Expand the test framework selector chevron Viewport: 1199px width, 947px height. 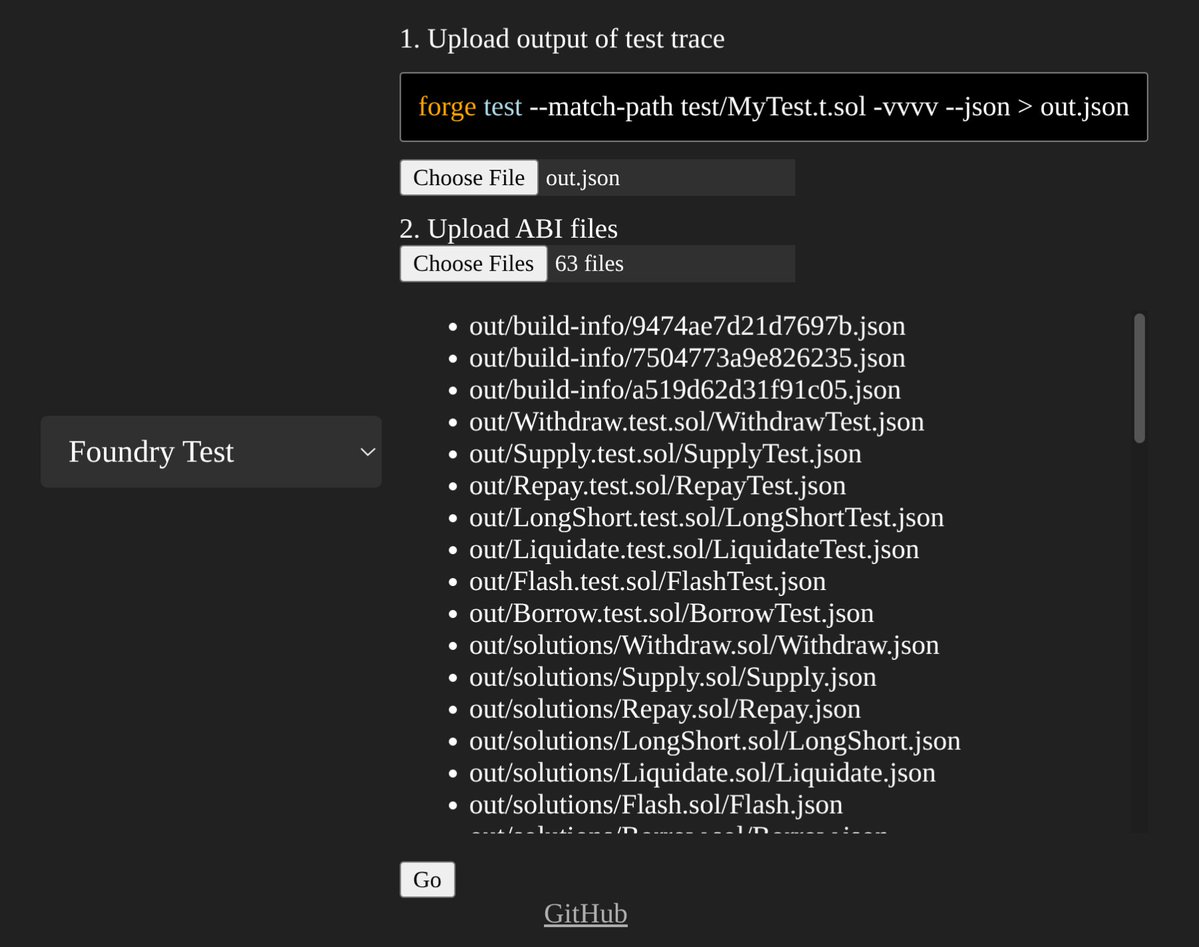coord(366,452)
